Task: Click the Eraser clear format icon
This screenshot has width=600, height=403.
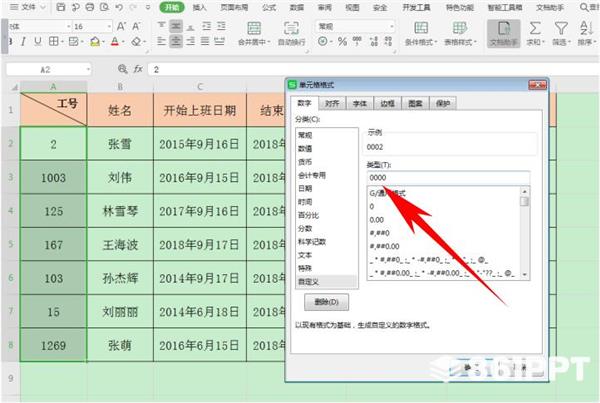Action: (x=136, y=41)
